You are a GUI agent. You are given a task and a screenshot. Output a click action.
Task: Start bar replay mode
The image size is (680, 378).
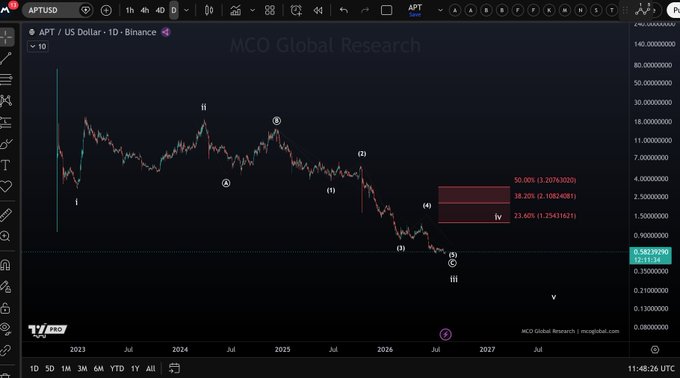[x=318, y=10]
